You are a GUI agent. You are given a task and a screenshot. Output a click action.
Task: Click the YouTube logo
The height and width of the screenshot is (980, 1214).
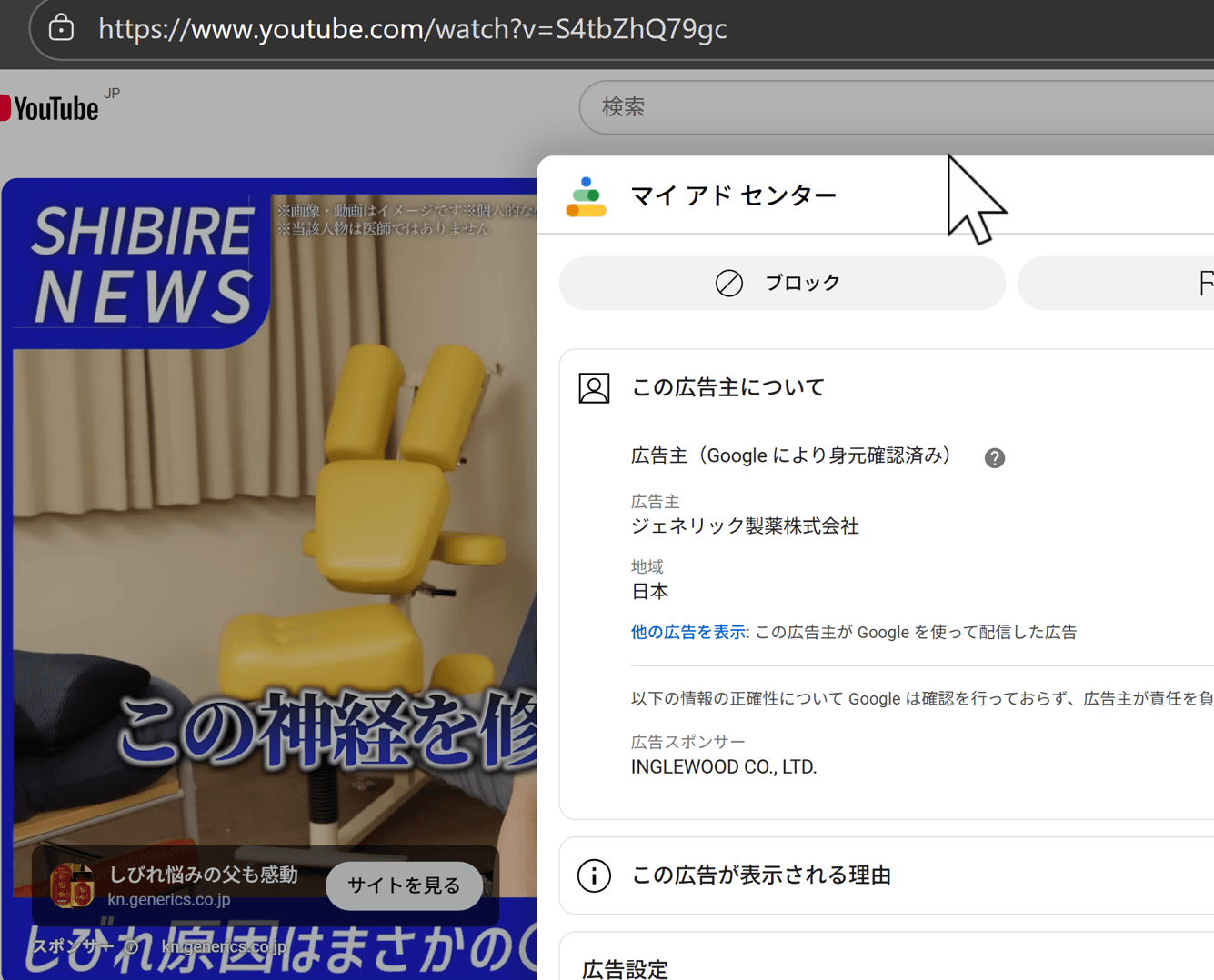pyautogui.click(x=50, y=108)
